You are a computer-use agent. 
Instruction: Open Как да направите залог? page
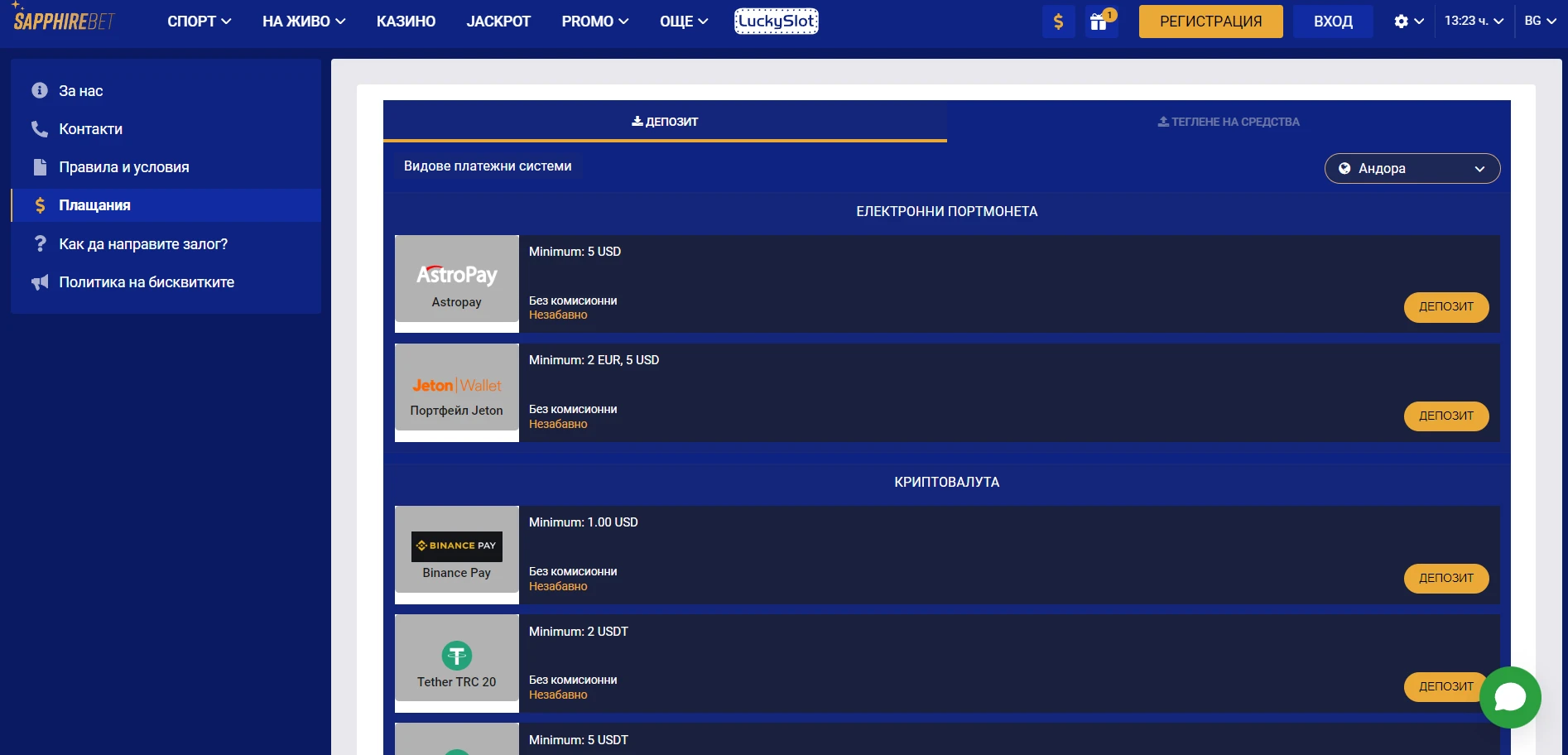143,244
